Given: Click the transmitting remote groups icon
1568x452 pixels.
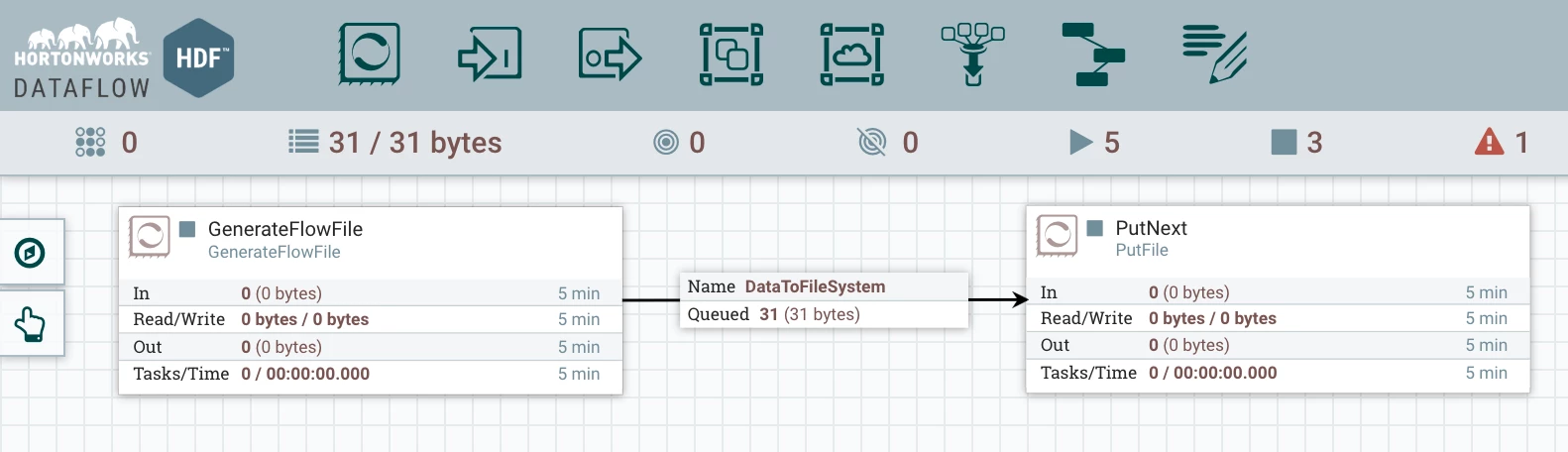Looking at the screenshot, I should click(x=666, y=142).
